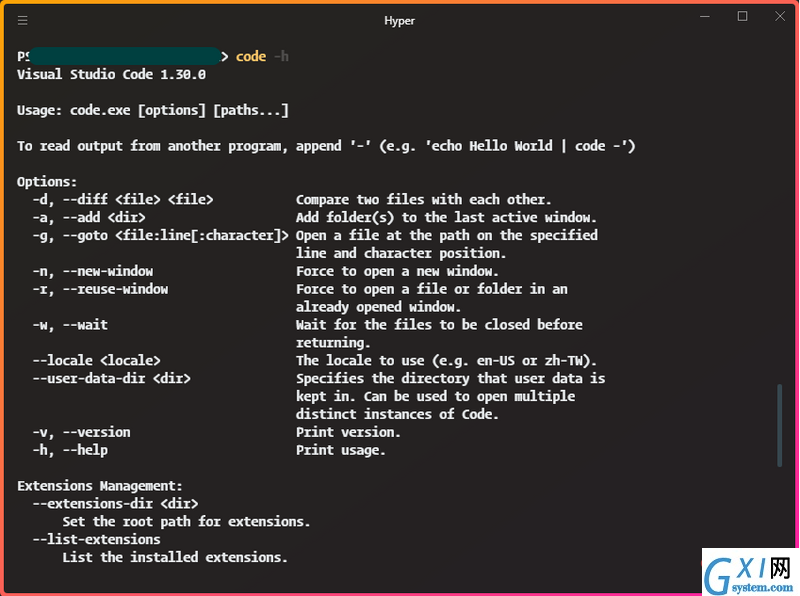Click the 'Extensions Management:' heading

click(x=99, y=486)
